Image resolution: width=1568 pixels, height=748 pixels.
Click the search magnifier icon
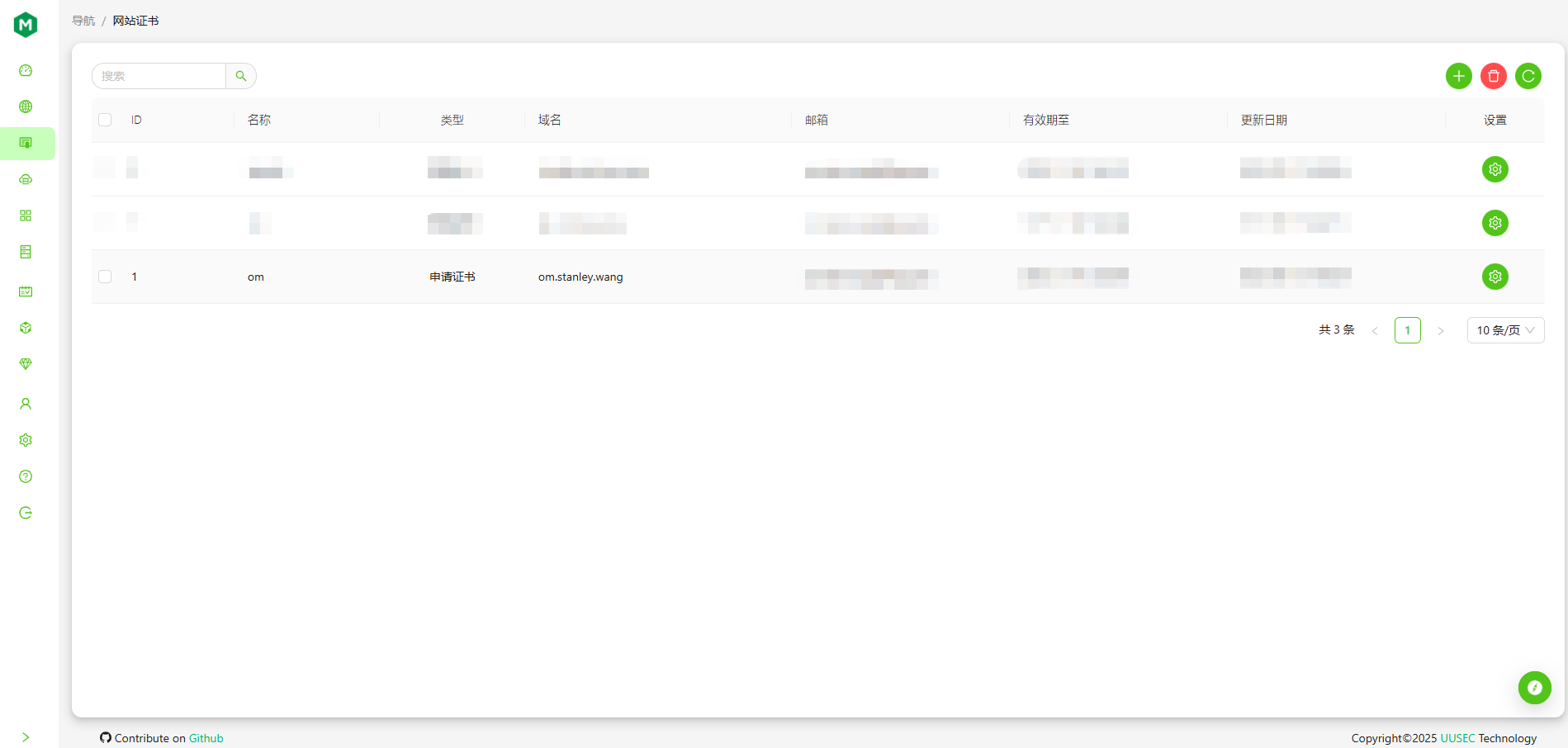[x=240, y=75]
